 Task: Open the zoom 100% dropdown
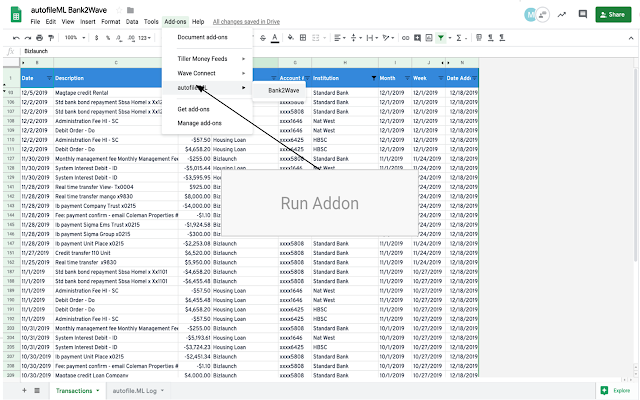tap(75, 38)
